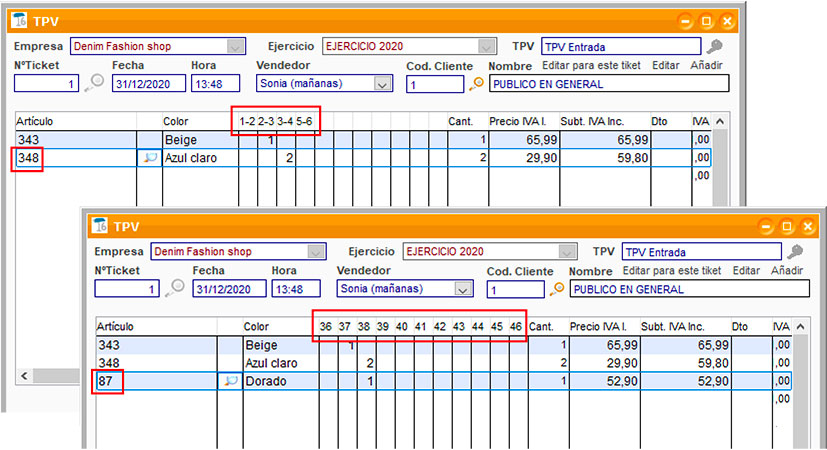Image resolution: width=827 pixels, height=450 pixels.
Task: Click ticket search magnifier in back window
Action: tap(93, 84)
